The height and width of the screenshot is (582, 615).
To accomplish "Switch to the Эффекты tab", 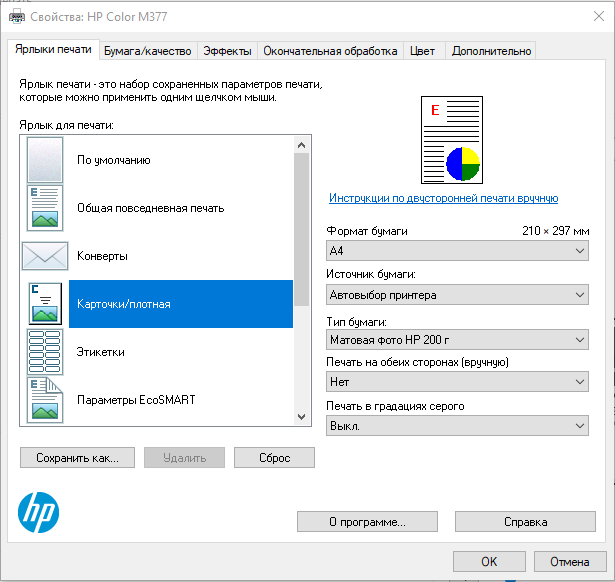I will point(226,51).
